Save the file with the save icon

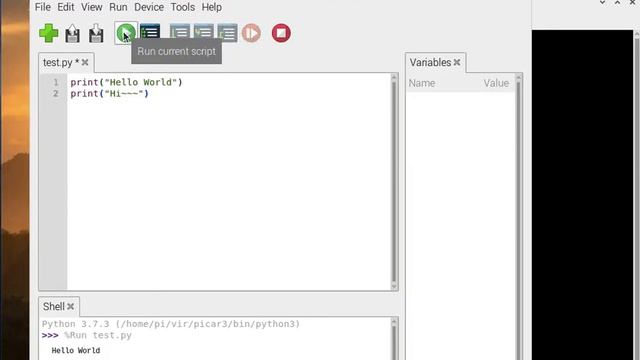pyautogui.click(x=96, y=33)
